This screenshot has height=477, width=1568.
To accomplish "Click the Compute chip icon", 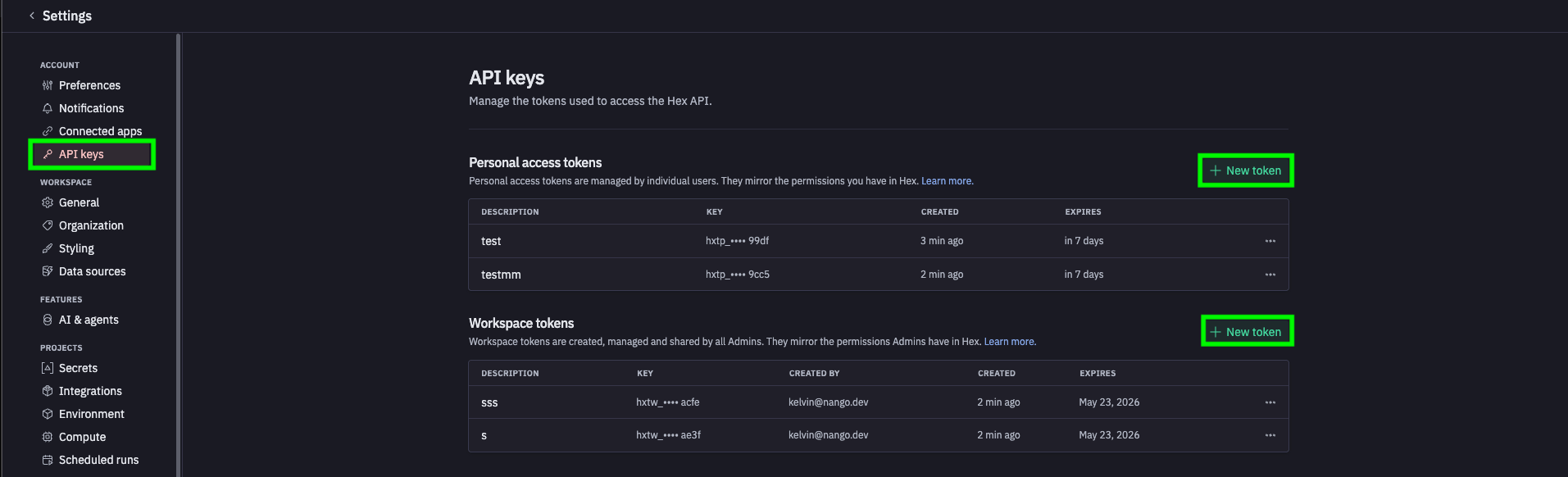I will (x=48, y=437).
